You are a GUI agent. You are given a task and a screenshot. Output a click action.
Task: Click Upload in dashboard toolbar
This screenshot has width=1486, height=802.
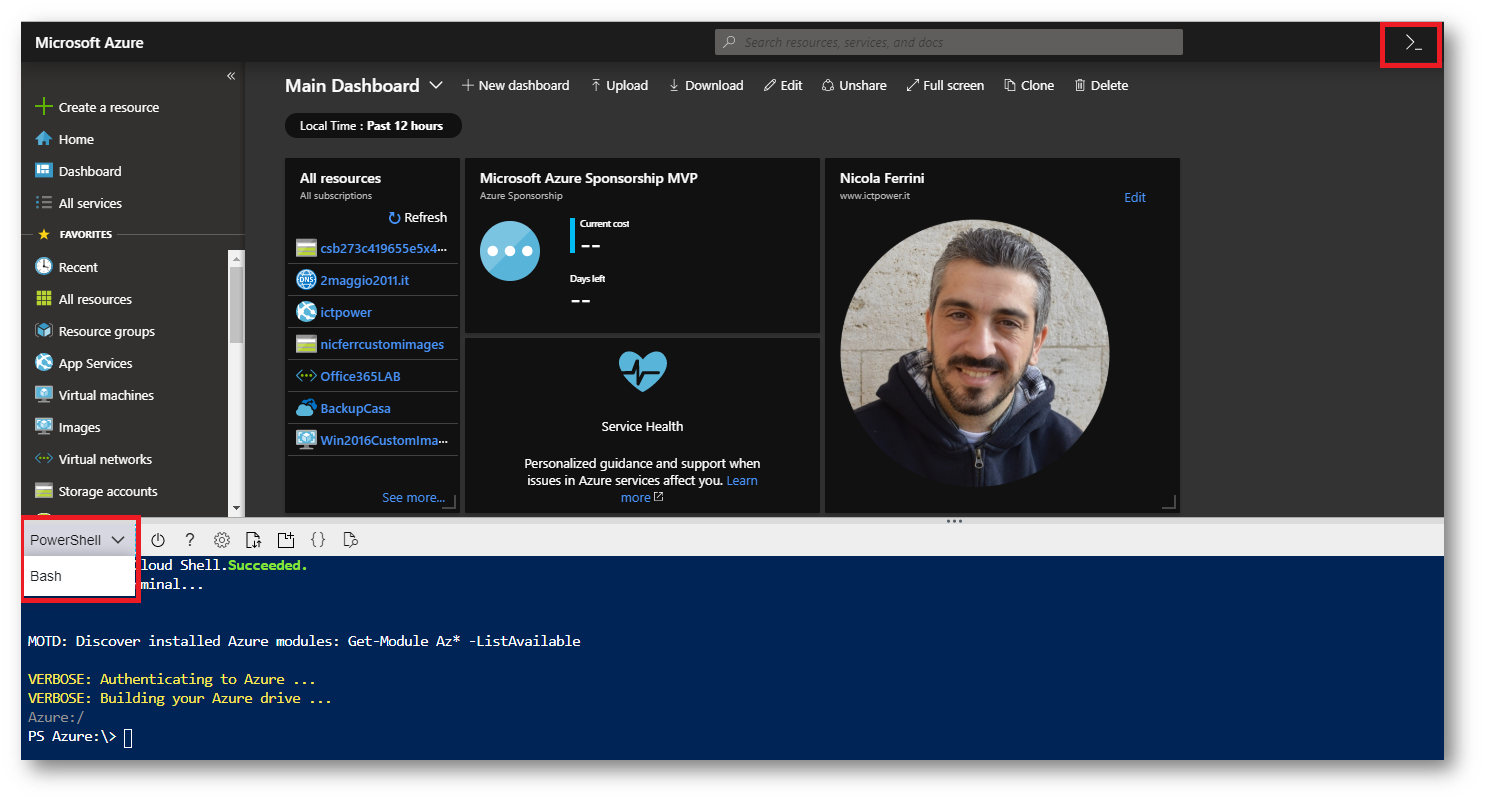pos(619,85)
